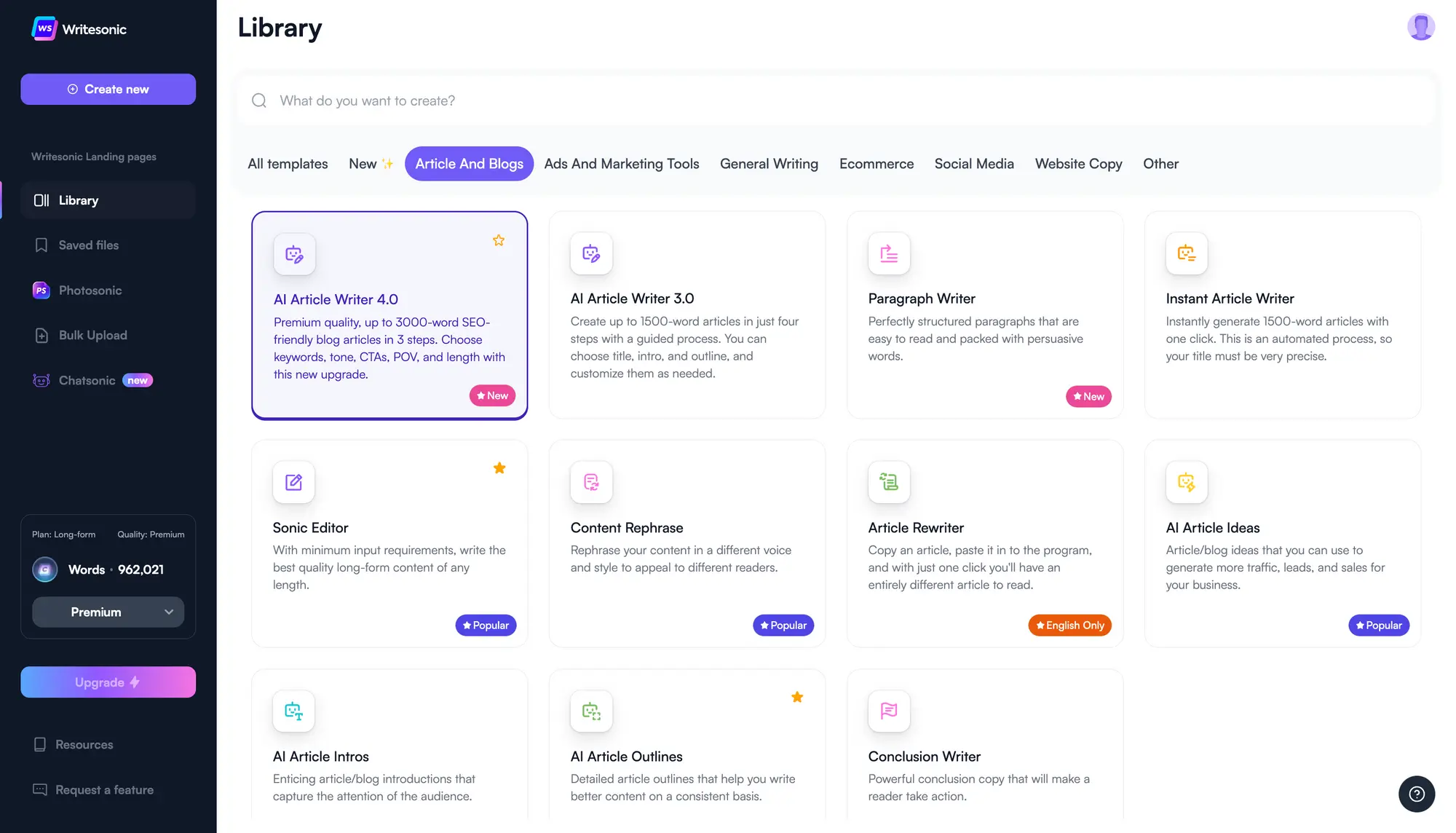Switch to the Ecommerce category tab
This screenshot has width=1456, height=833.
pyautogui.click(x=877, y=164)
